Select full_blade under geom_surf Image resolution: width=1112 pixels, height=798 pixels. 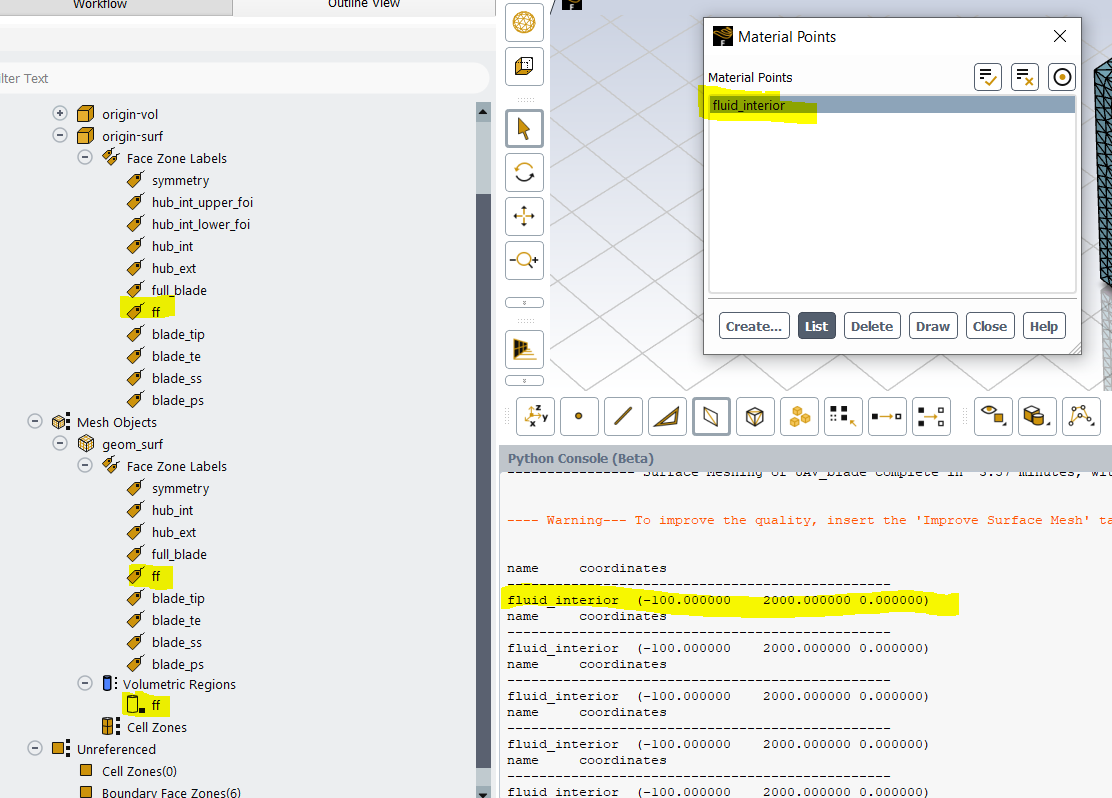click(179, 554)
